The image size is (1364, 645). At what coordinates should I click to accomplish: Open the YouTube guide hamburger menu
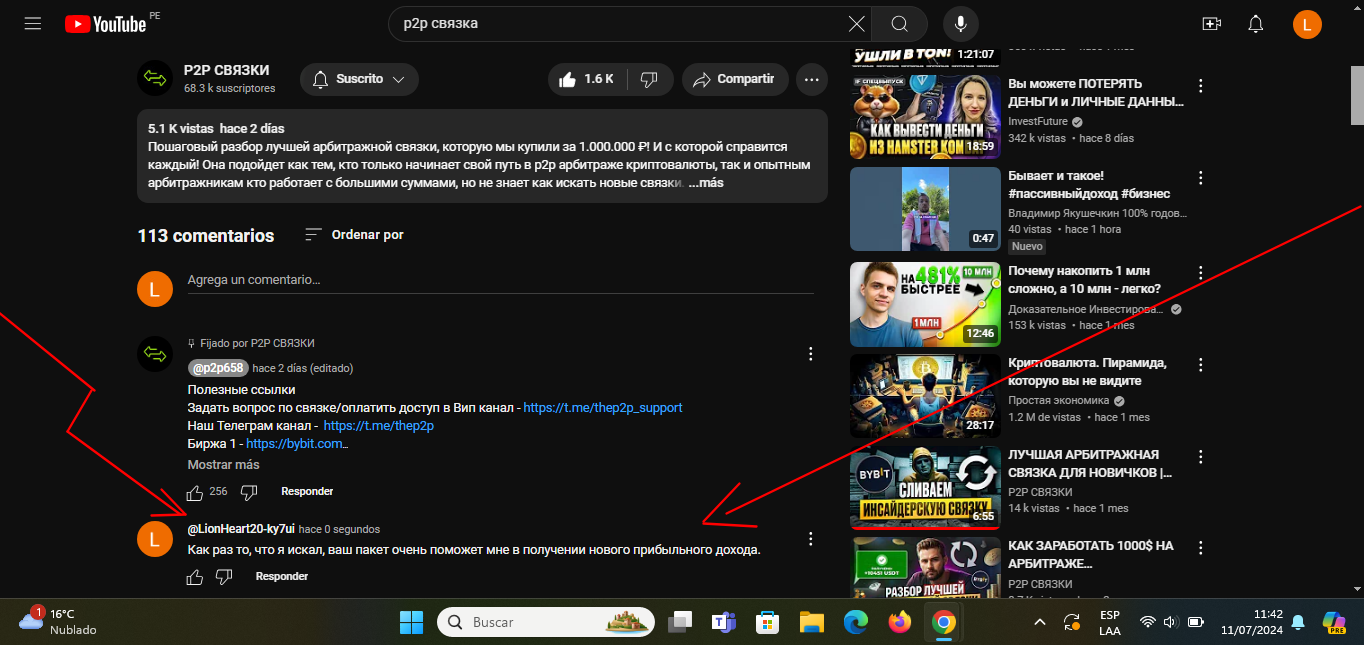click(x=33, y=23)
